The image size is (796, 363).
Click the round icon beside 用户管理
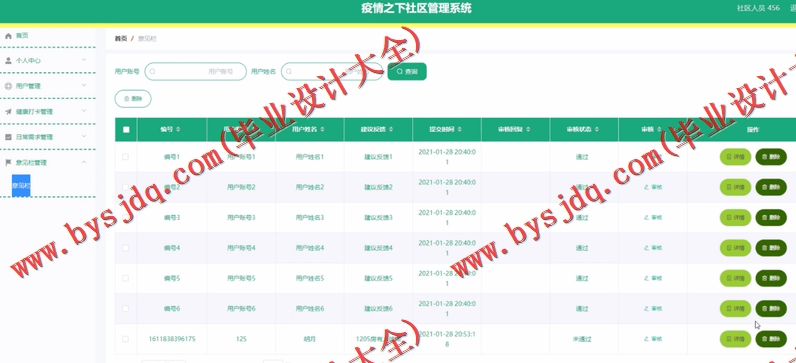(x=8, y=86)
